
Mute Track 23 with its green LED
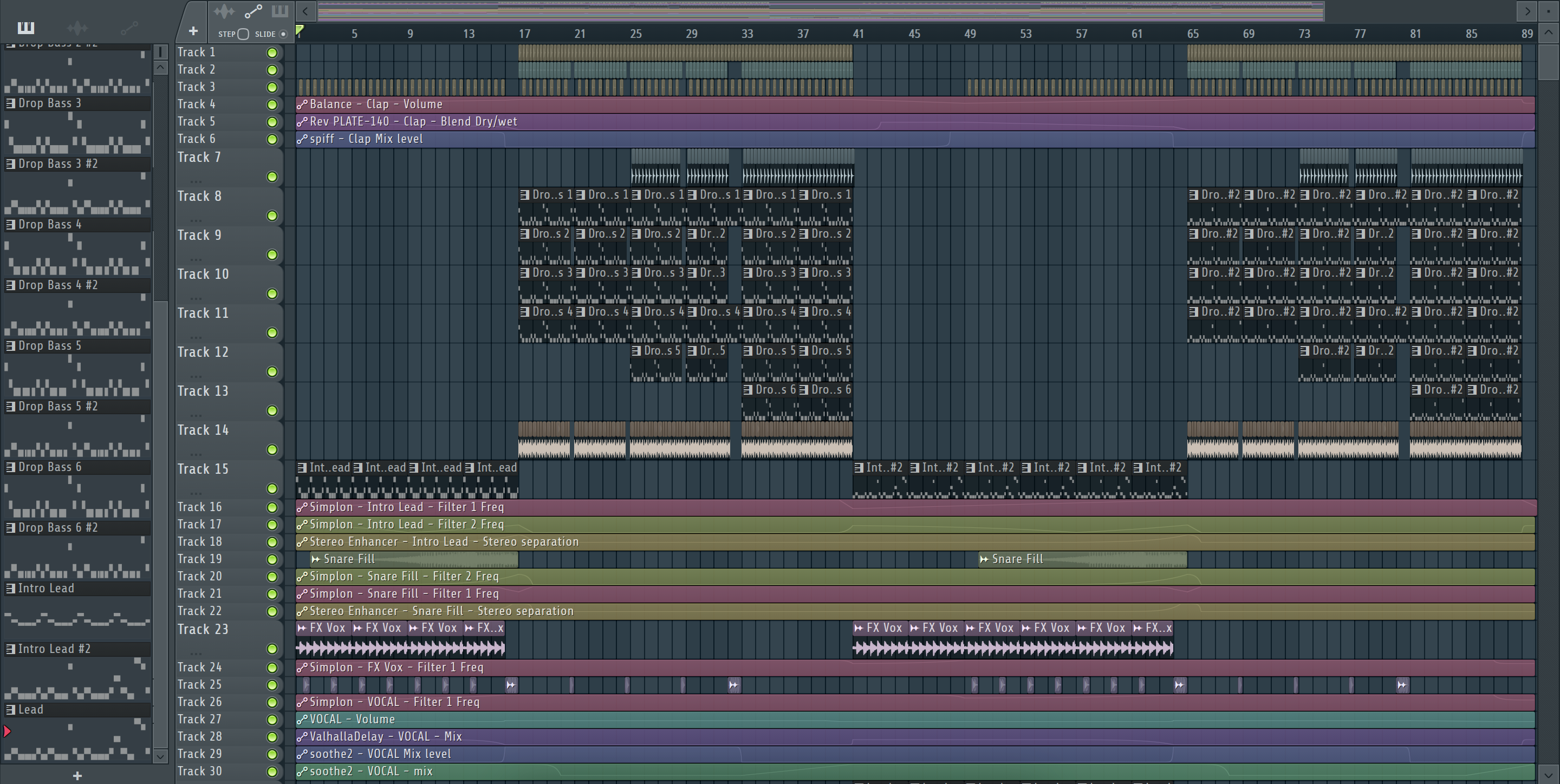[272, 649]
